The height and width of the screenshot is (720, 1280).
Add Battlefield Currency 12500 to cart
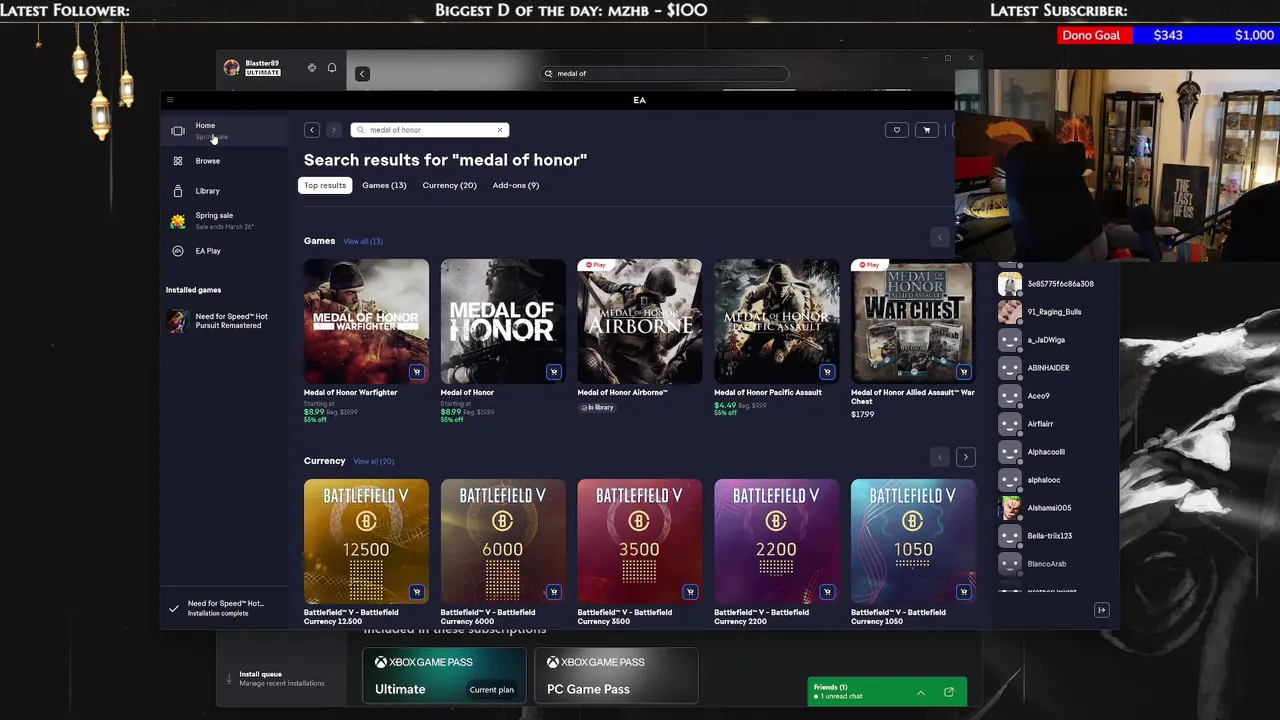417,592
